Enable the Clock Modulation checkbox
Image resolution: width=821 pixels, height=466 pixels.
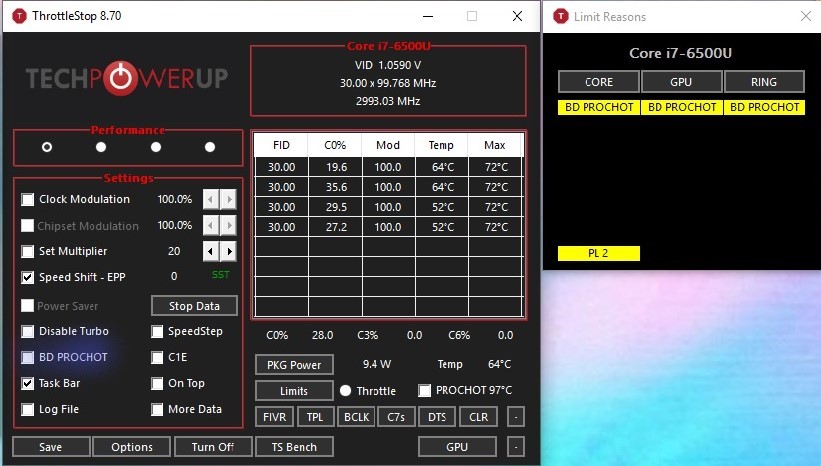[27, 199]
